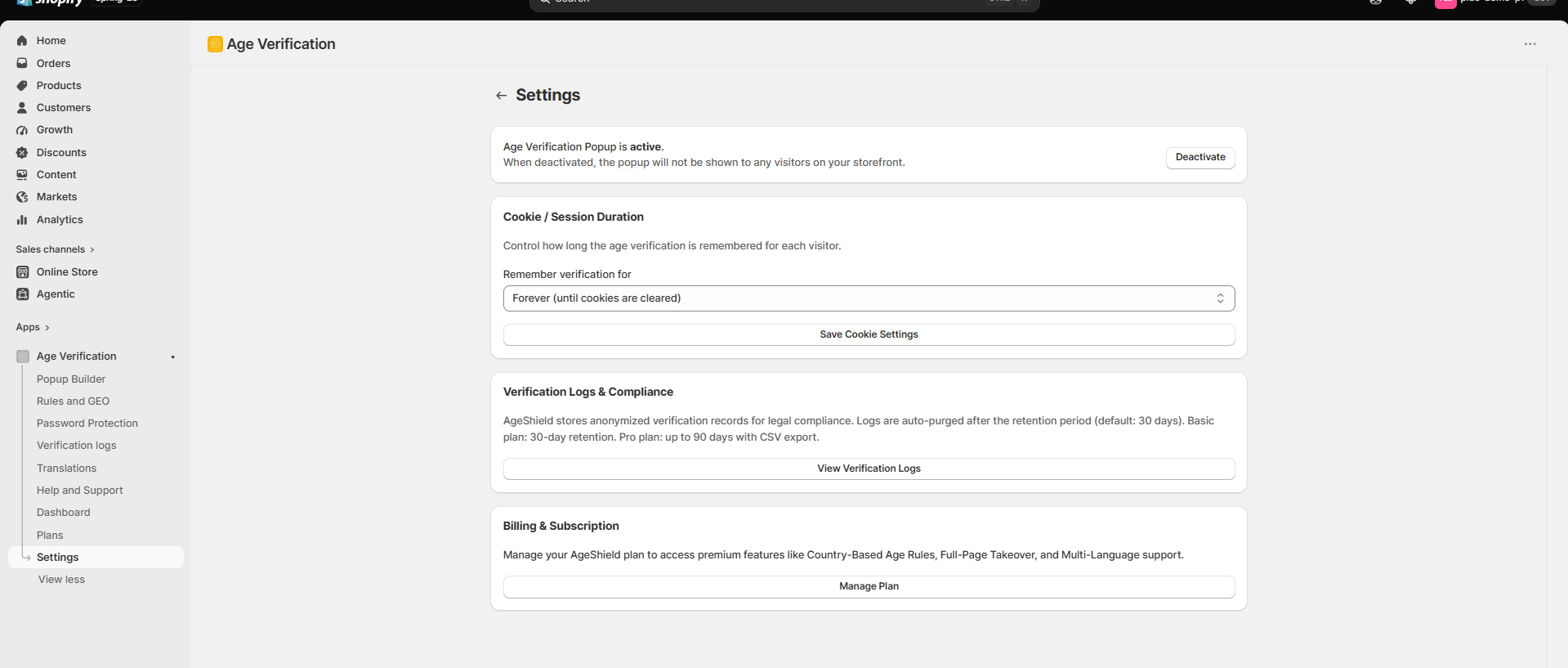Select Settings in app sidebar

pos(96,558)
